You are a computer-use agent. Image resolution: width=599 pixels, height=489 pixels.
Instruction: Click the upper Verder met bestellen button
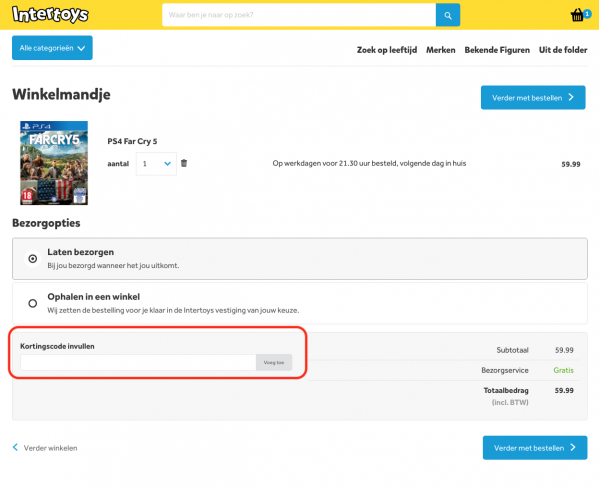533,97
